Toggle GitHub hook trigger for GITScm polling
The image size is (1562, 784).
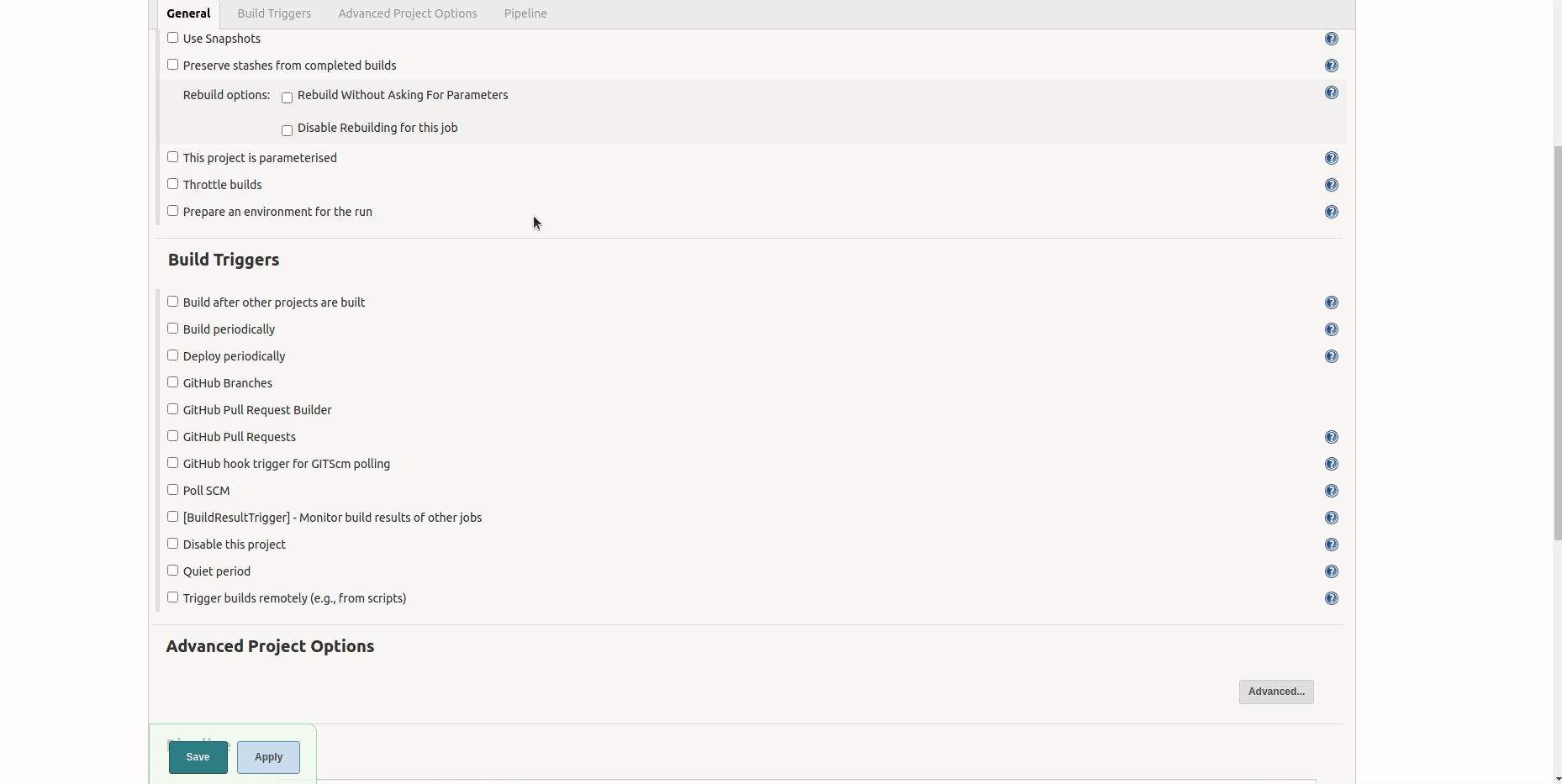click(172, 463)
